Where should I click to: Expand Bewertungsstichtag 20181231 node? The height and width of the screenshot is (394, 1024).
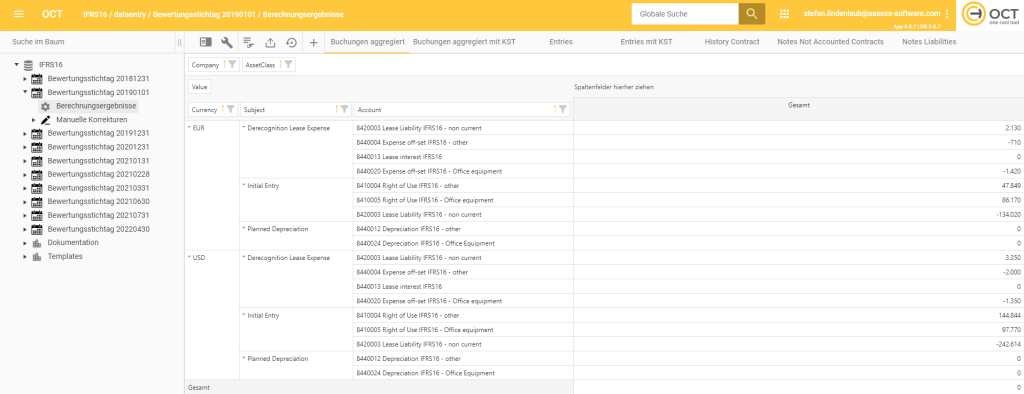pyautogui.click(x=25, y=79)
